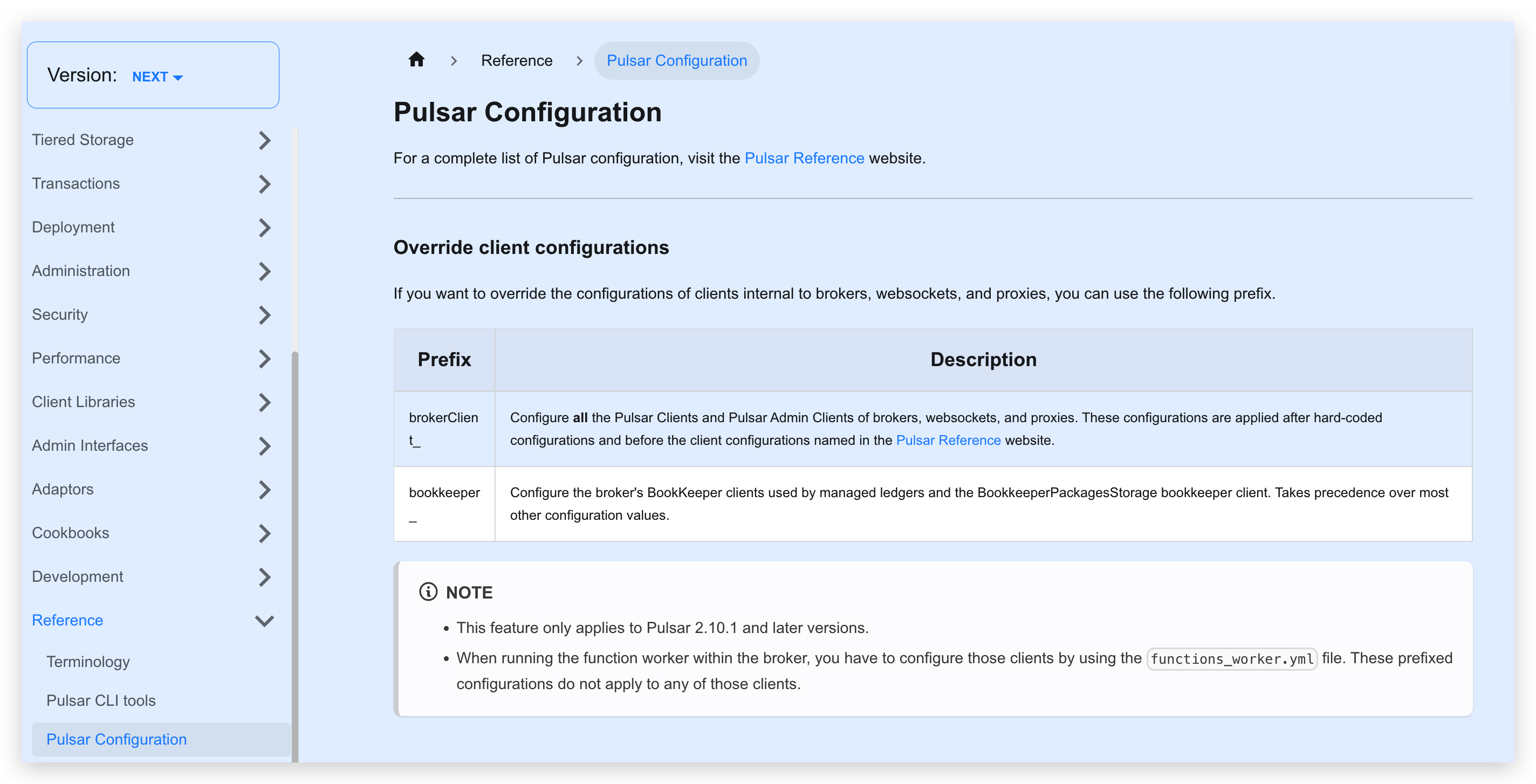This screenshot has height=784, width=1536.
Task: Expand the Tiered Storage chevron
Action: (x=265, y=140)
